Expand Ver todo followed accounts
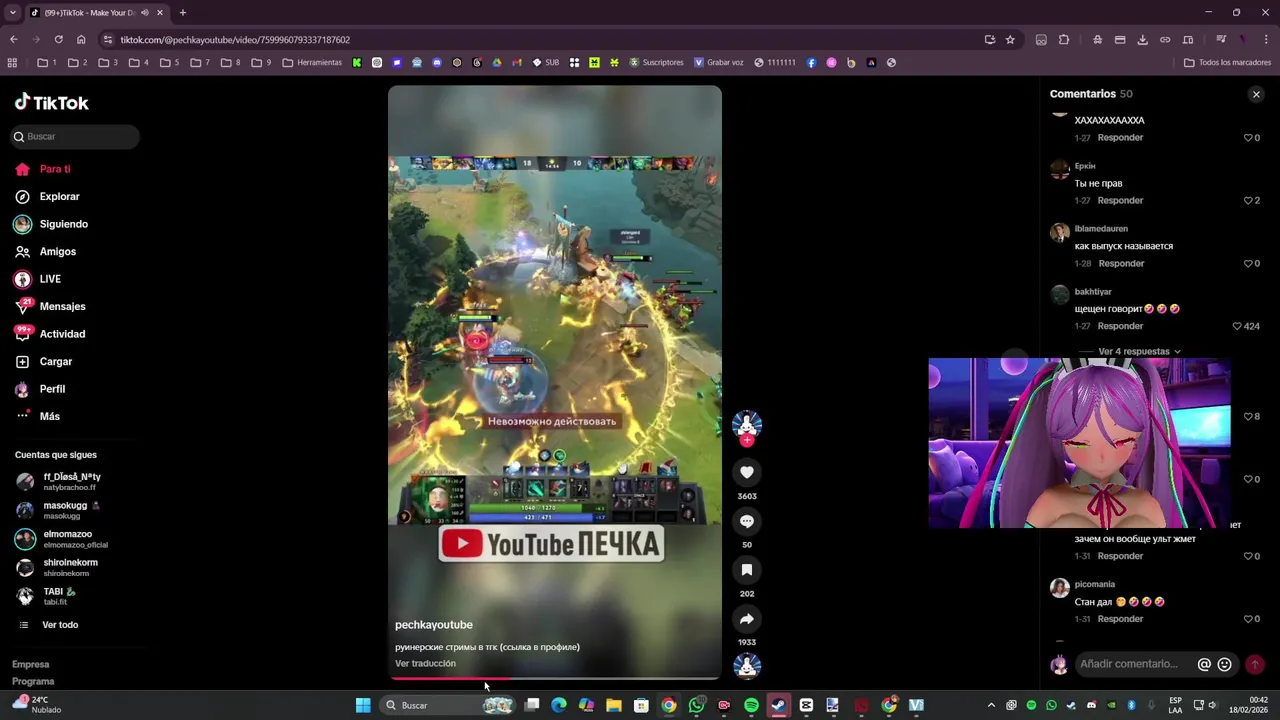The width and height of the screenshot is (1280, 720). 60,625
